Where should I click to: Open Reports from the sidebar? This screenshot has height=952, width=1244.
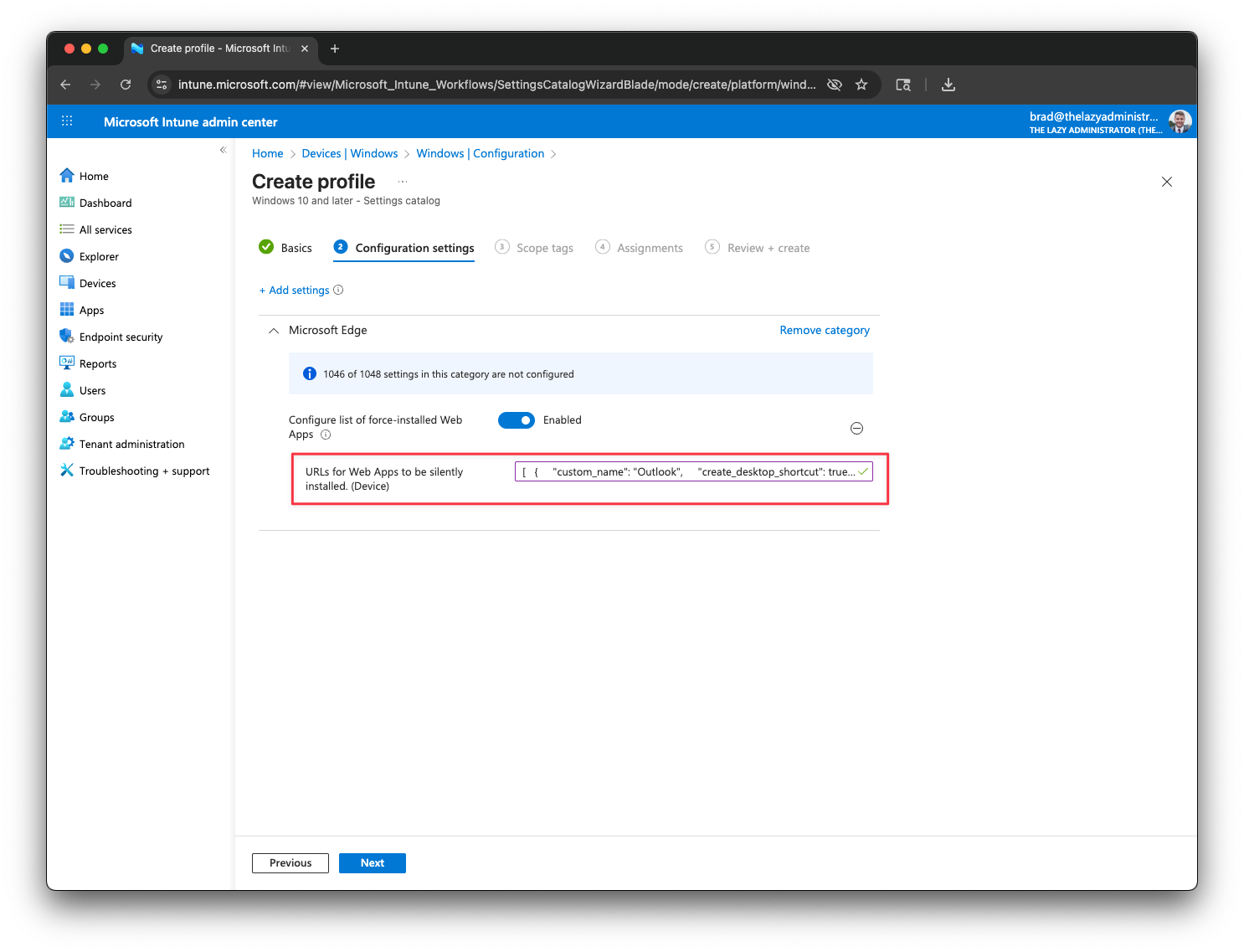click(98, 363)
